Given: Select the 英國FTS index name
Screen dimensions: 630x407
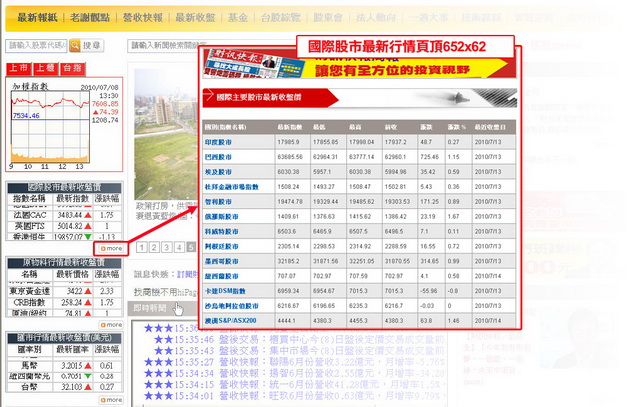Looking at the screenshot, I should click(29, 226).
